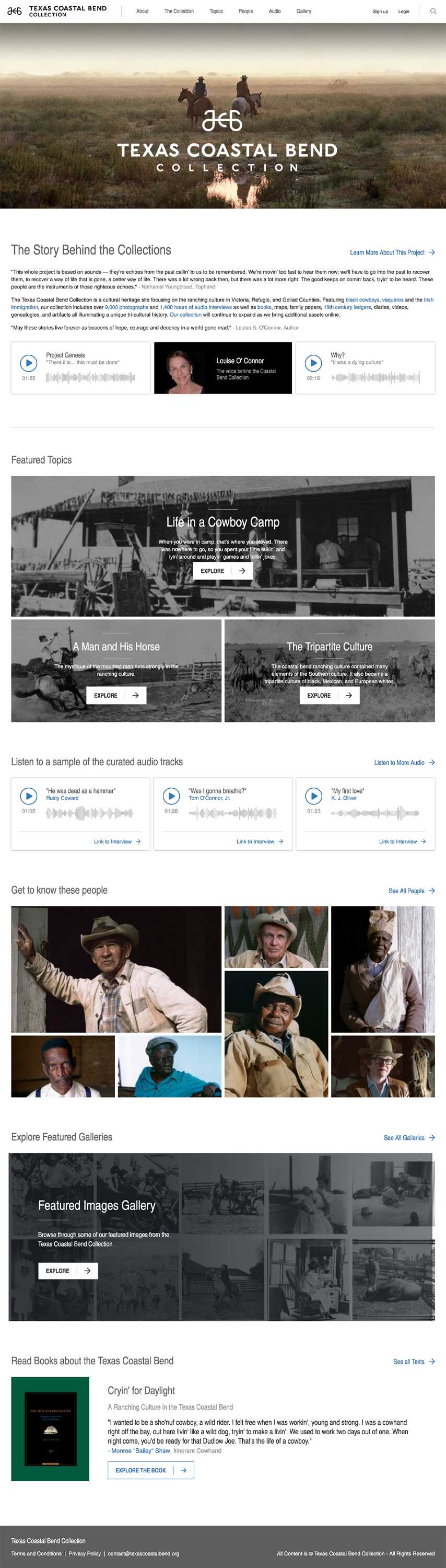Viewport: 446px width, 1568px height.
Task: Click arrow beside Learn More About This Project
Action: point(432,252)
